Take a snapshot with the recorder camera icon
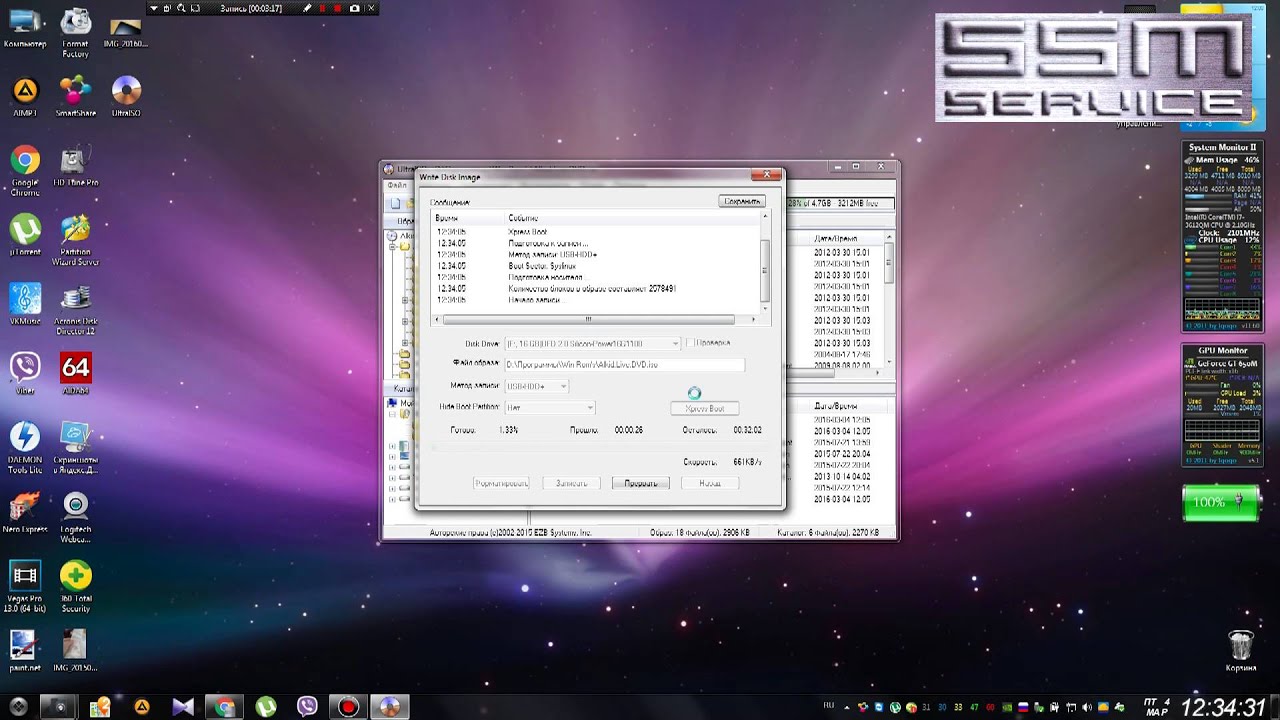Image resolution: width=1280 pixels, height=720 pixels. [354, 8]
